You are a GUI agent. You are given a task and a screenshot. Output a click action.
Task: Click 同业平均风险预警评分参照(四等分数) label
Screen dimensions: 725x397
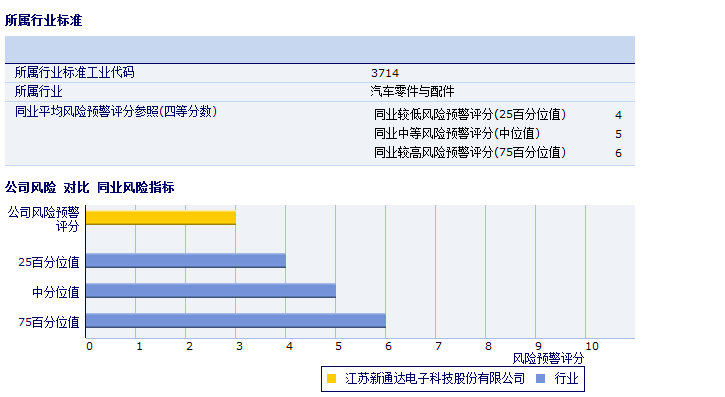point(116,112)
